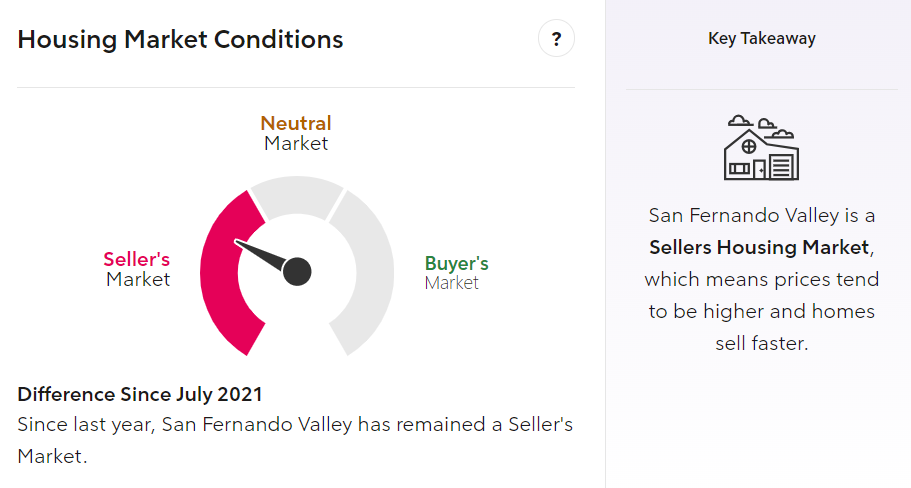Select the grey Neutral segment at gauge top
Screen dimensions: 911x488
coord(297,196)
